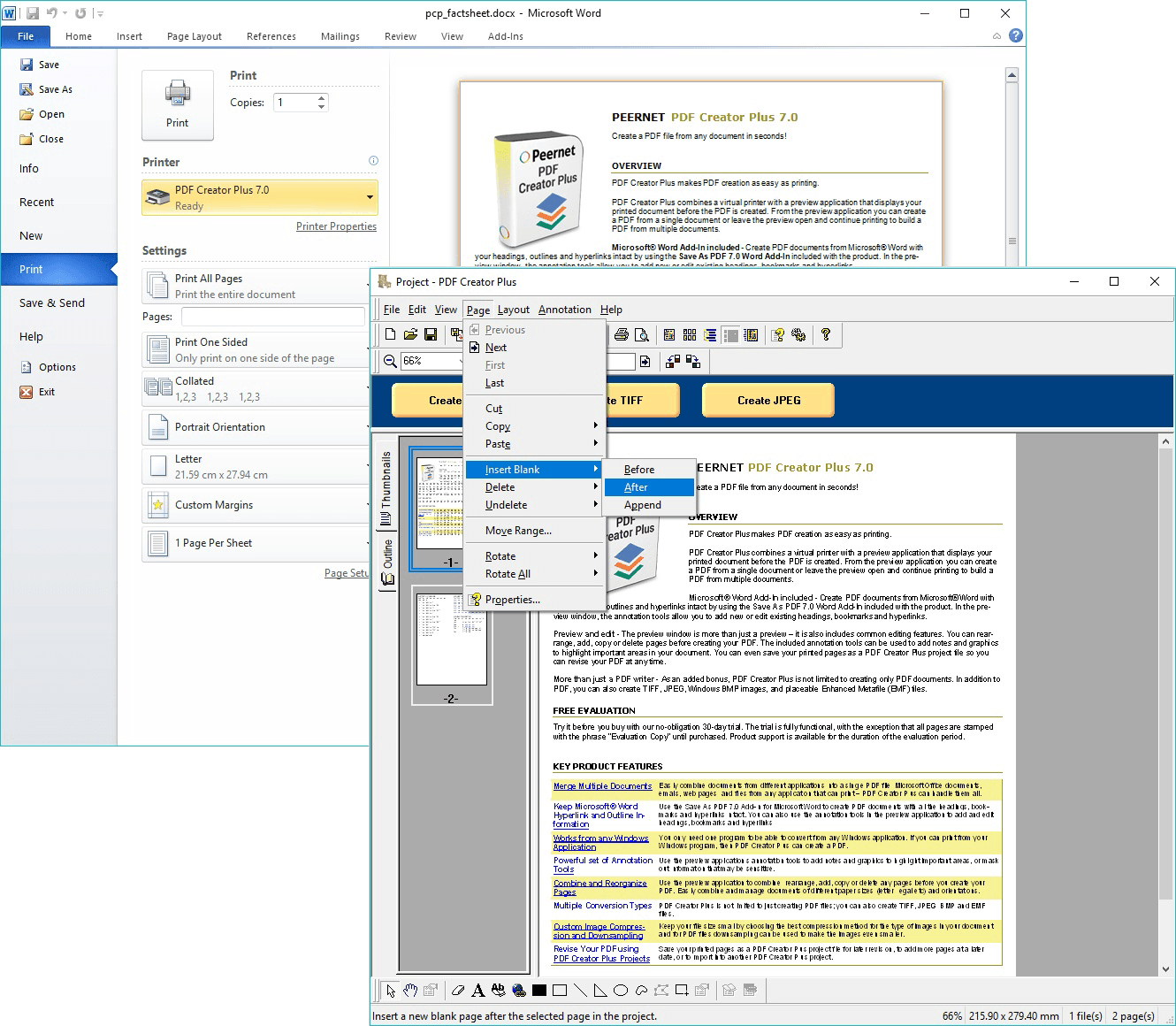Open the project Print preview icon
Image resolution: width=1176 pixels, height=1026 pixels.
coord(642,335)
